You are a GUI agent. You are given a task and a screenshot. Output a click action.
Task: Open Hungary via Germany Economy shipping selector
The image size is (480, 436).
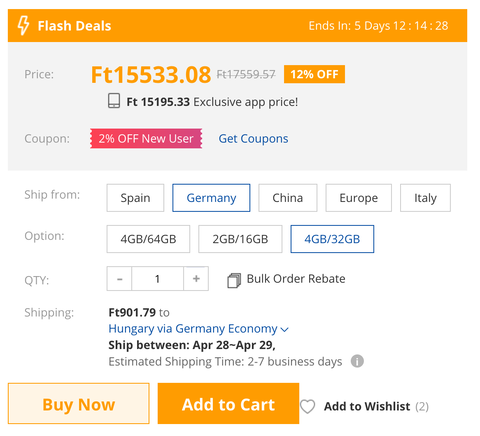[x=198, y=329]
